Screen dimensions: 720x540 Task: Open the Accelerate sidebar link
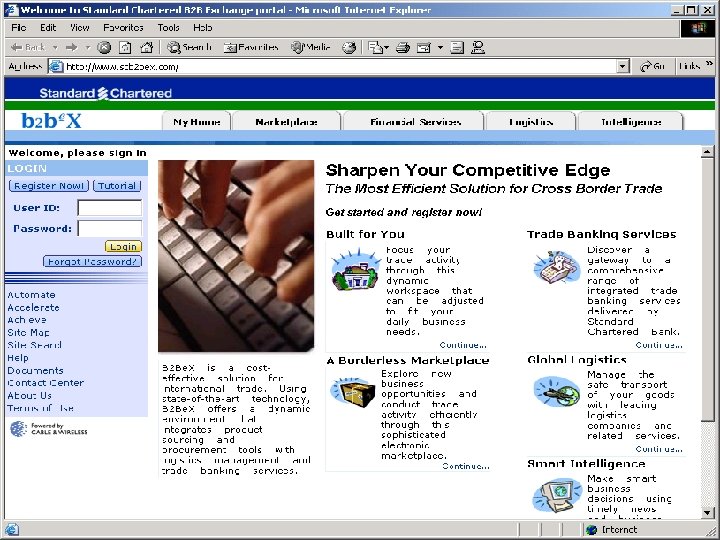click(x=33, y=307)
